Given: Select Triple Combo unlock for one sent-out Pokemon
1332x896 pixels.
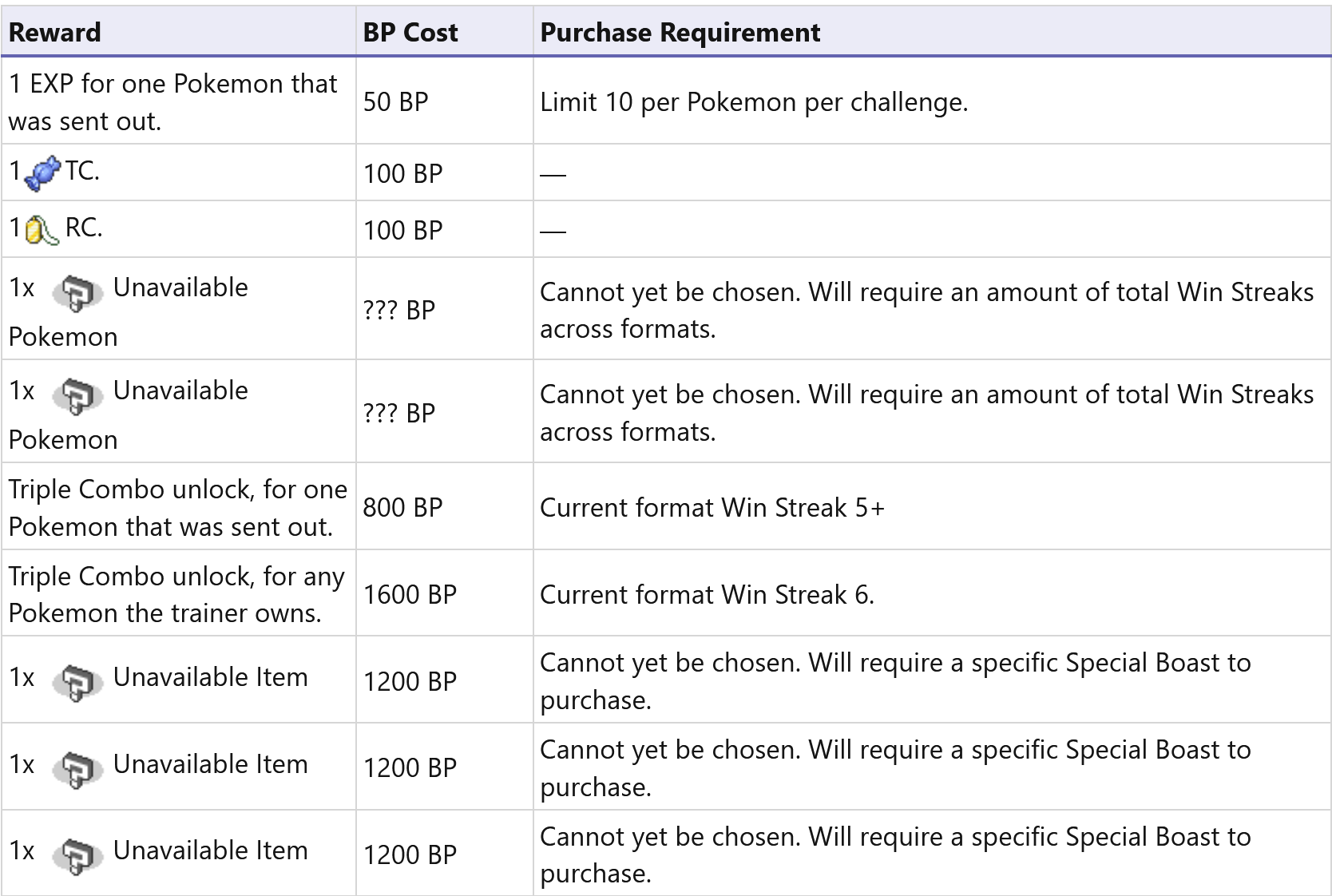Looking at the screenshot, I should click(177, 508).
